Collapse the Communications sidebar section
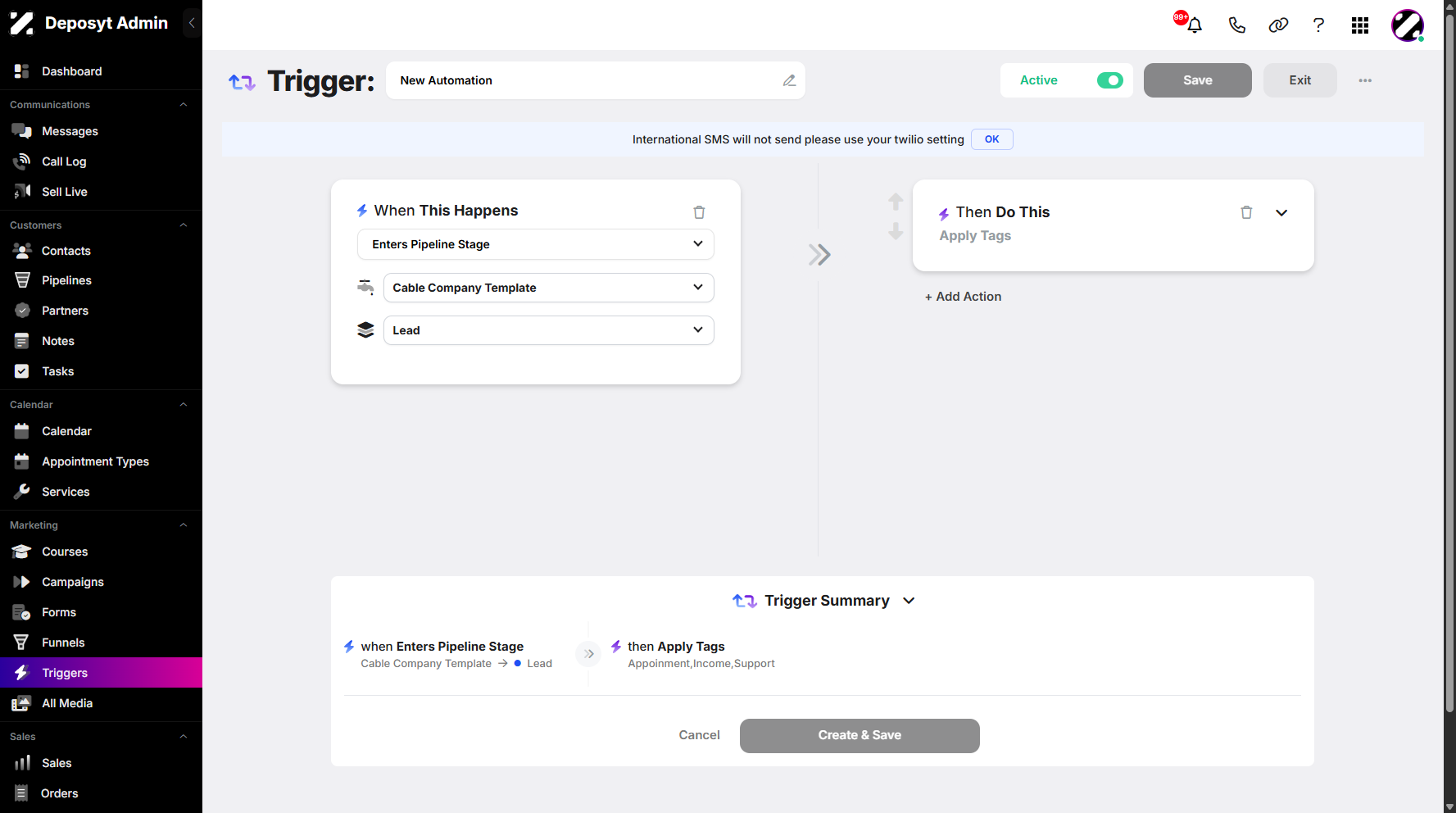Image resolution: width=1456 pixels, height=813 pixels. [184, 105]
